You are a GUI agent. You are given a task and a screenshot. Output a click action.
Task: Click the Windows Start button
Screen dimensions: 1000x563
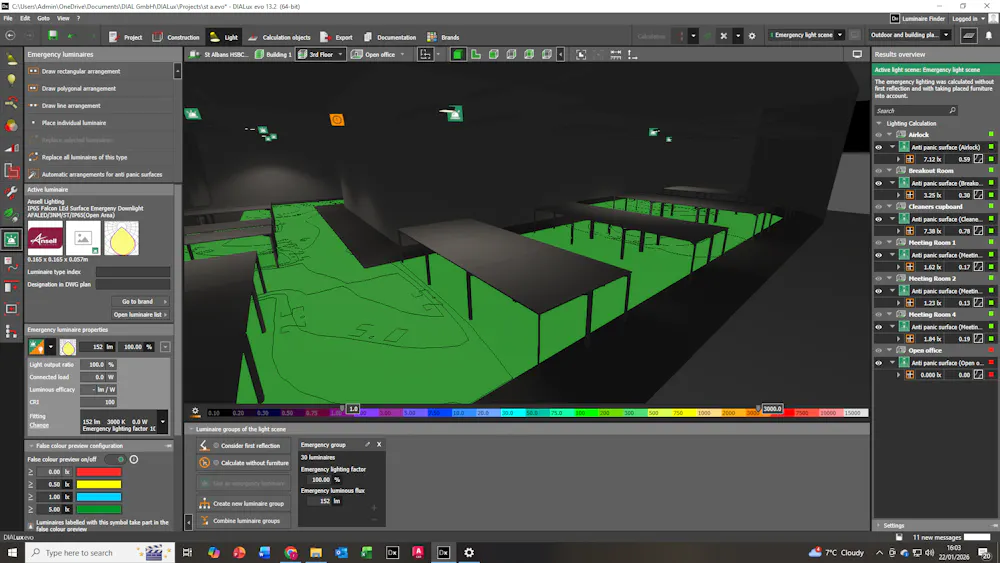coord(11,553)
